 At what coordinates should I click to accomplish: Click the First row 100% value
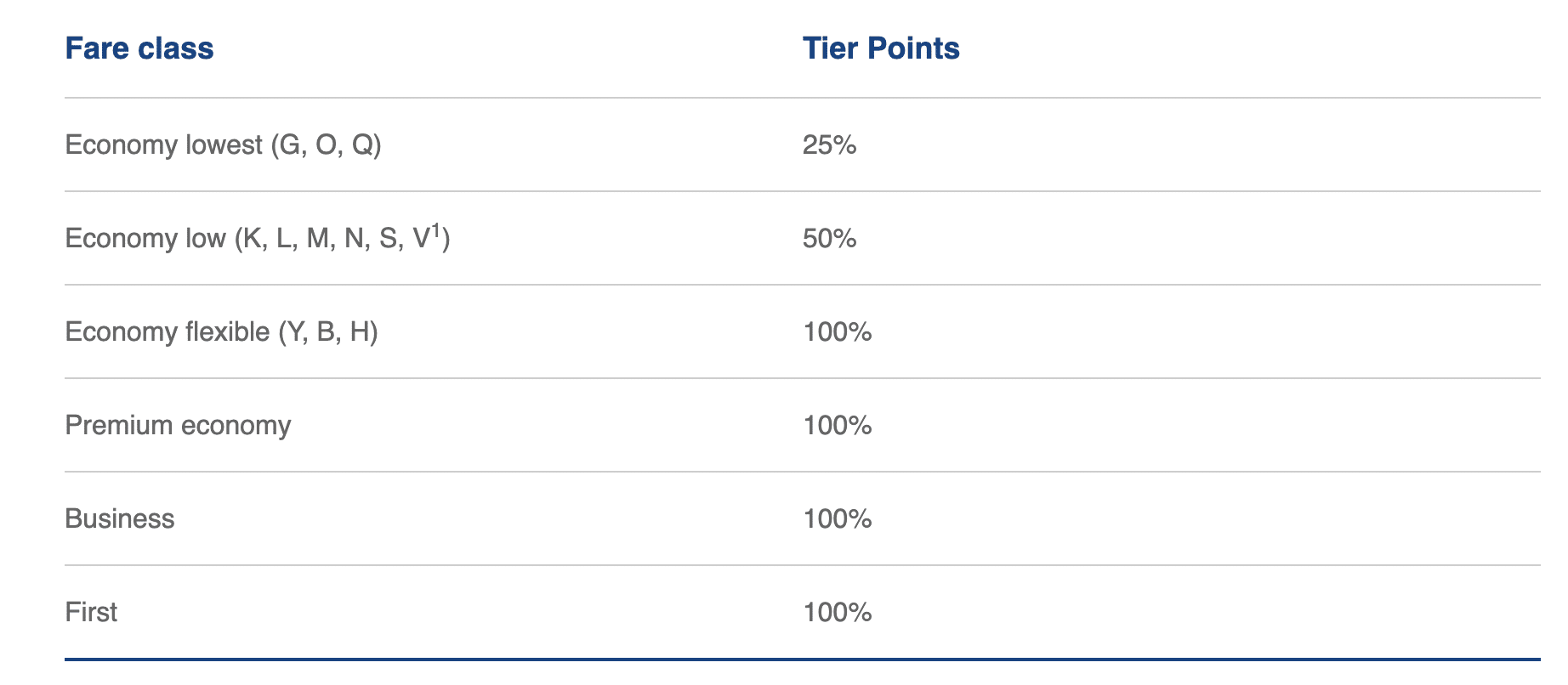[x=838, y=612]
